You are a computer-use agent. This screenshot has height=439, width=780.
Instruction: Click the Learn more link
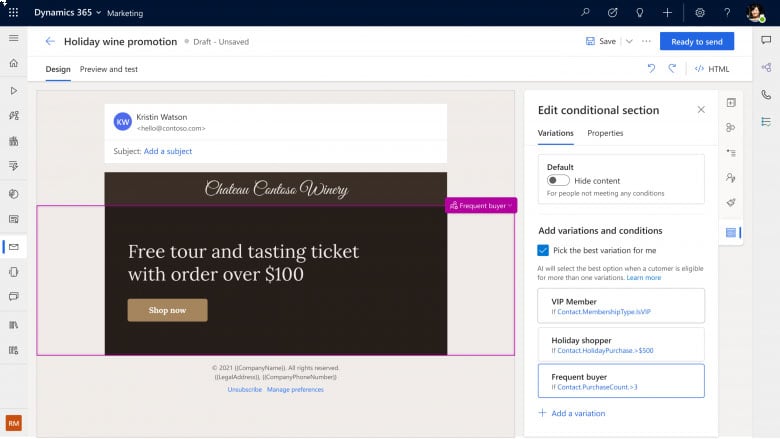pos(644,278)
